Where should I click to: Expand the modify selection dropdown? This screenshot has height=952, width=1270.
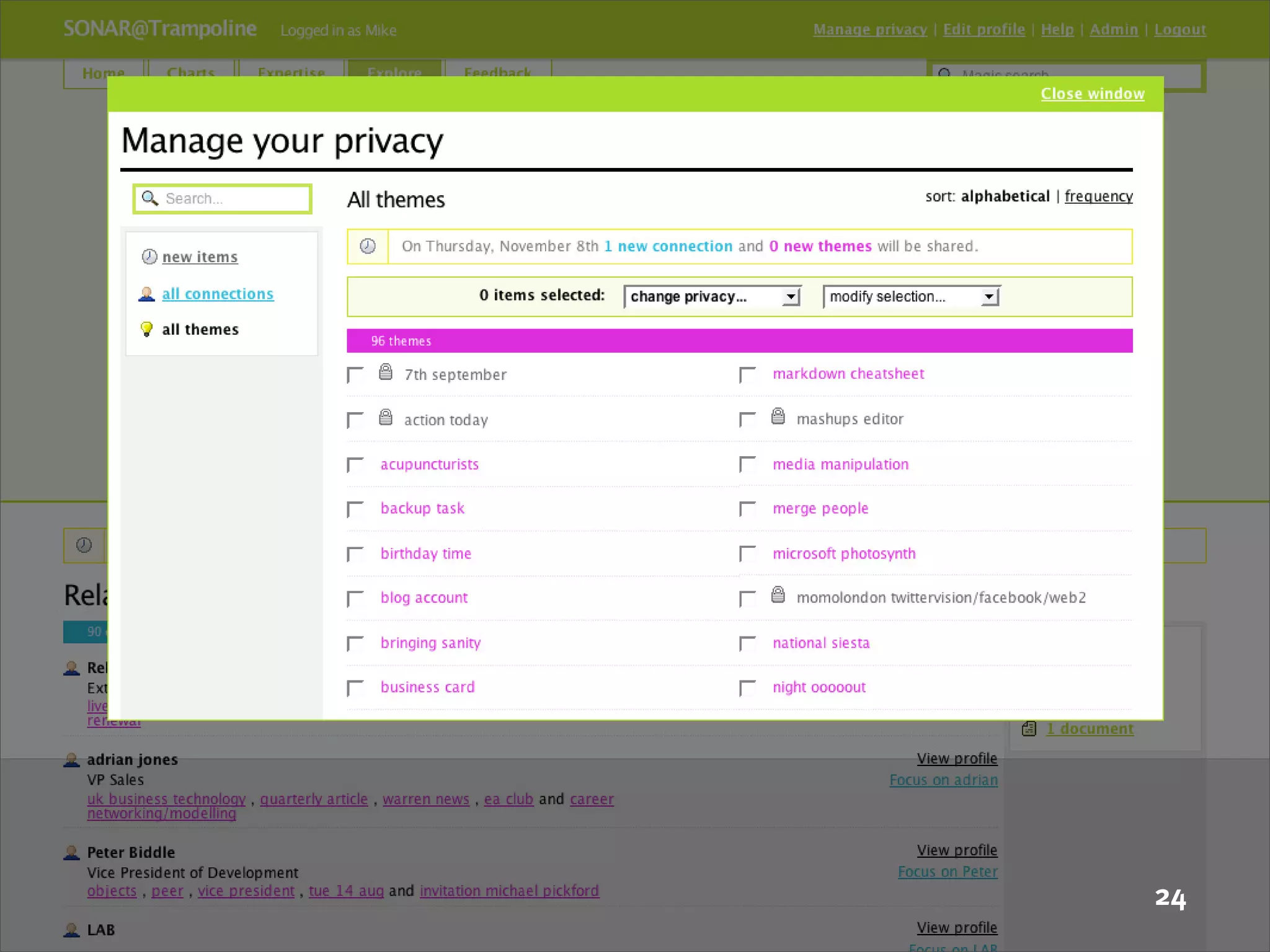click(910, 297)
